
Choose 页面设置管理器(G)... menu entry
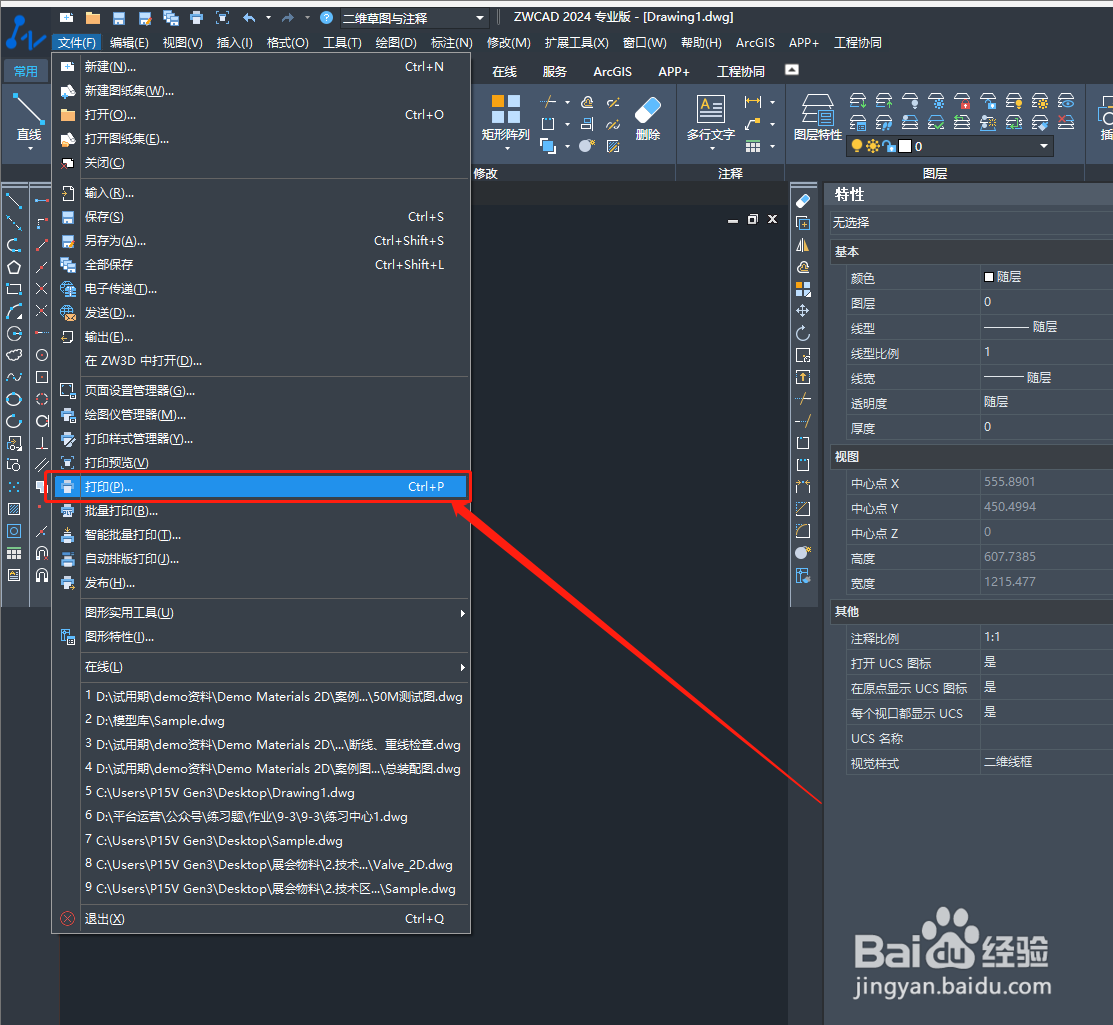point(261,390)
